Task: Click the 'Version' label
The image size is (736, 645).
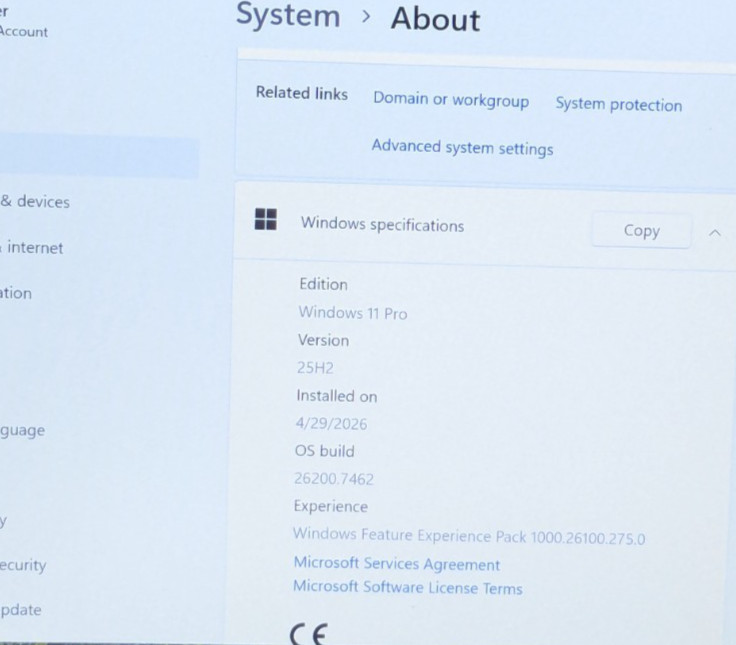Action: point(323,340)
